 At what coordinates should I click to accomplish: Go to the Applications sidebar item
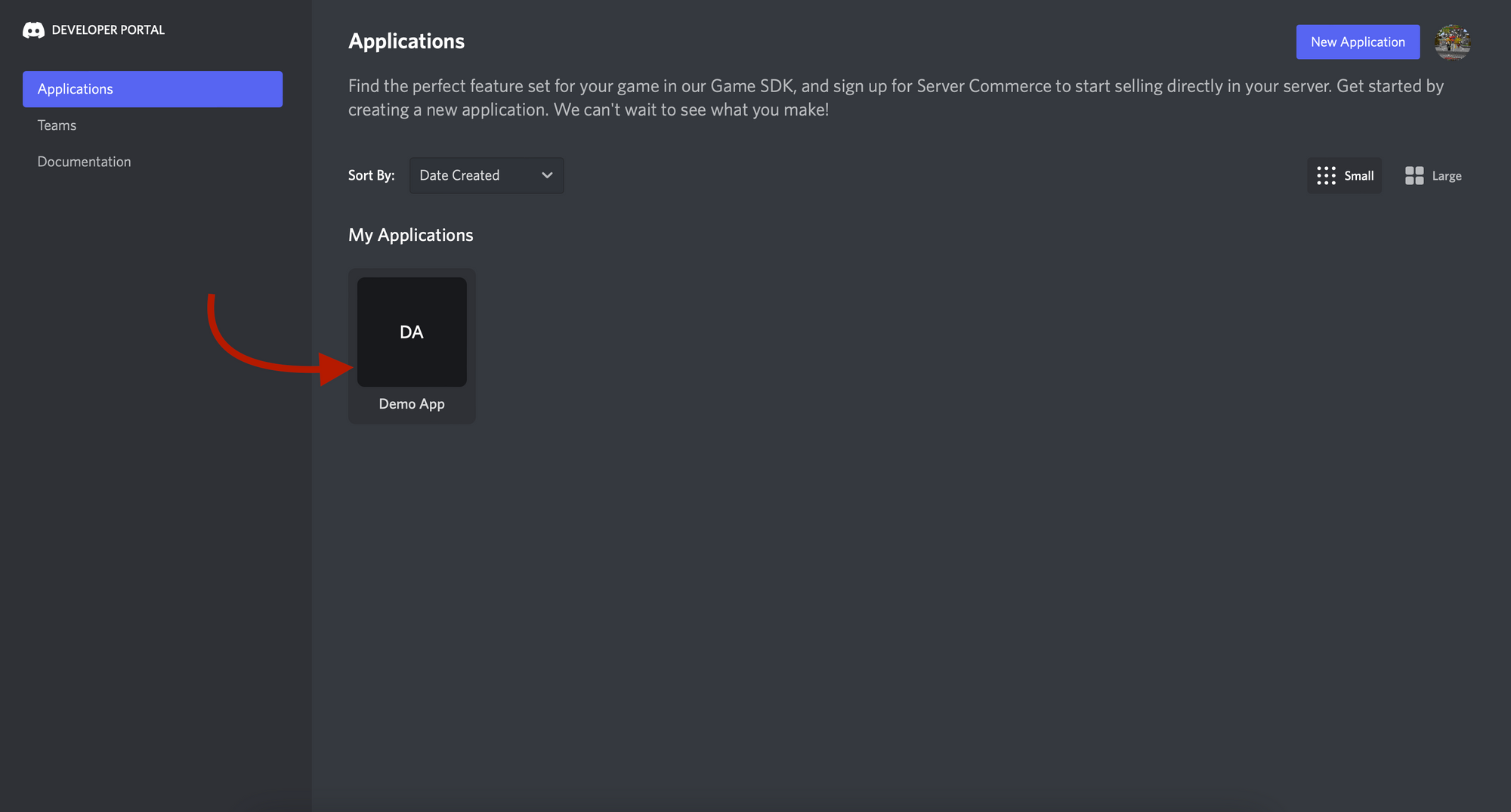click(153, 89)
